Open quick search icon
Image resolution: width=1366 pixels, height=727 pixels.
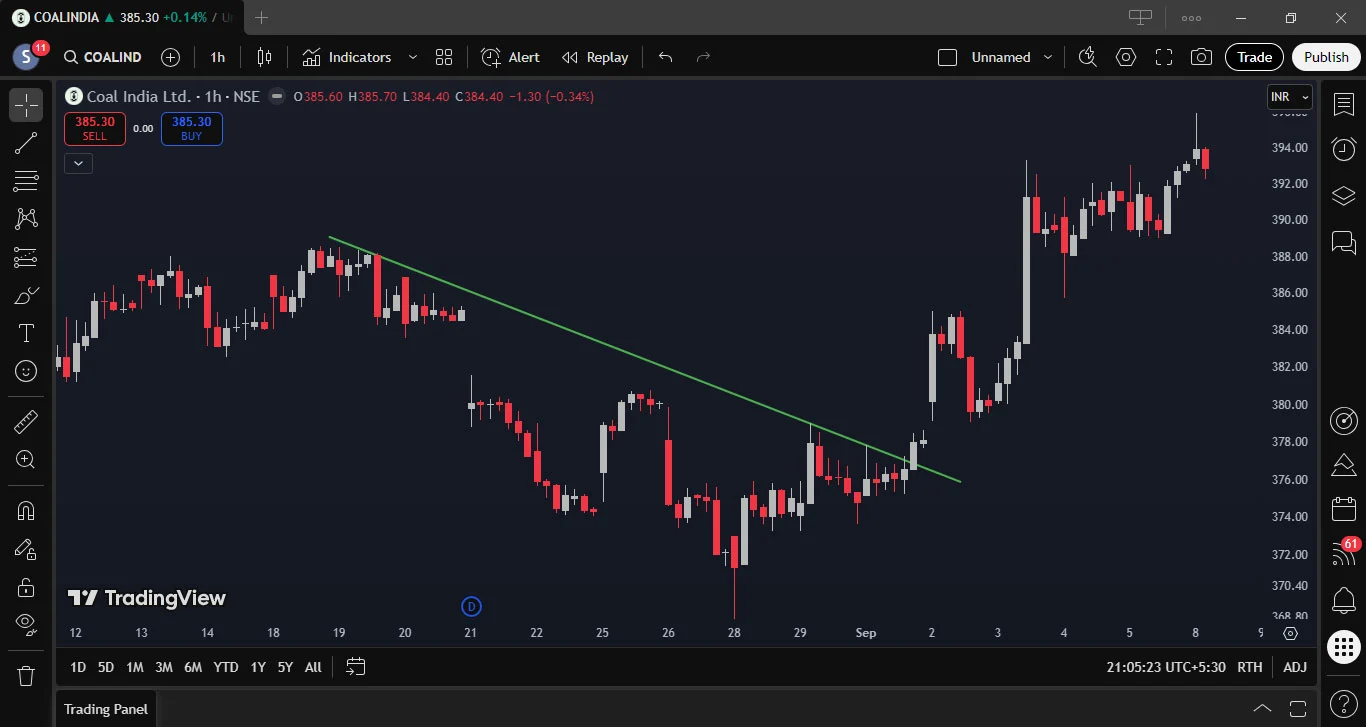(x=1088, y=57)
